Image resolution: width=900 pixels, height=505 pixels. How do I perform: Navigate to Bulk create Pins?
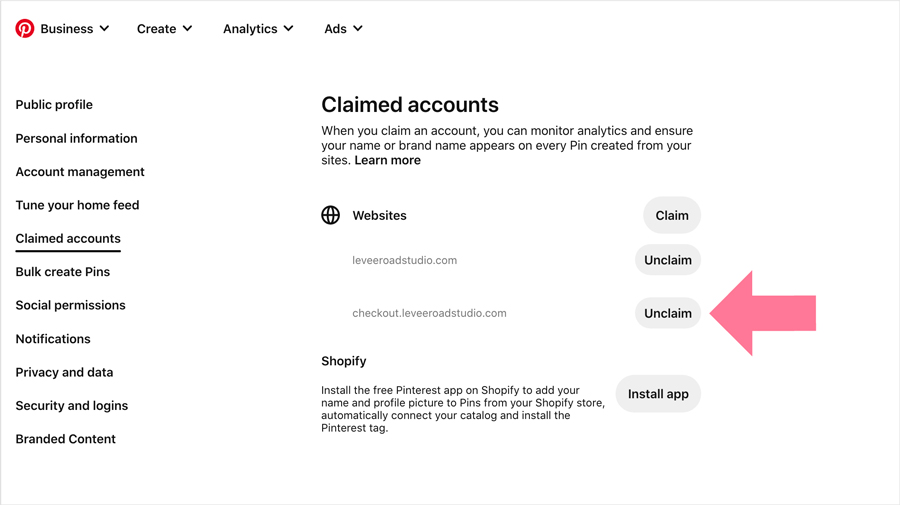point(63,272)
